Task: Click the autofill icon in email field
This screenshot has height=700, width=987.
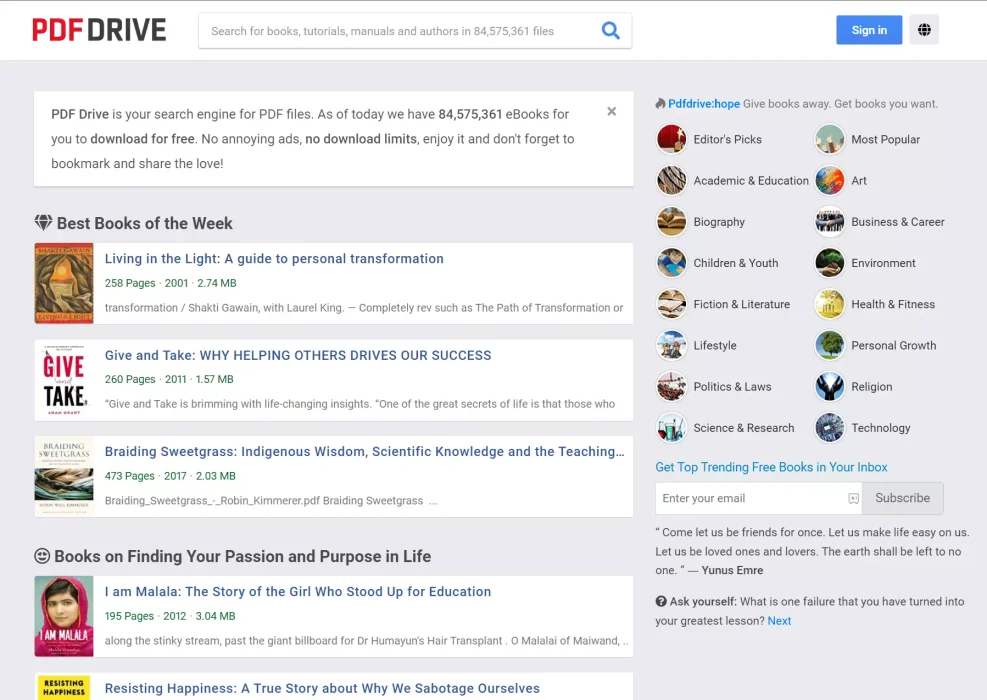Action: point(854,499)
